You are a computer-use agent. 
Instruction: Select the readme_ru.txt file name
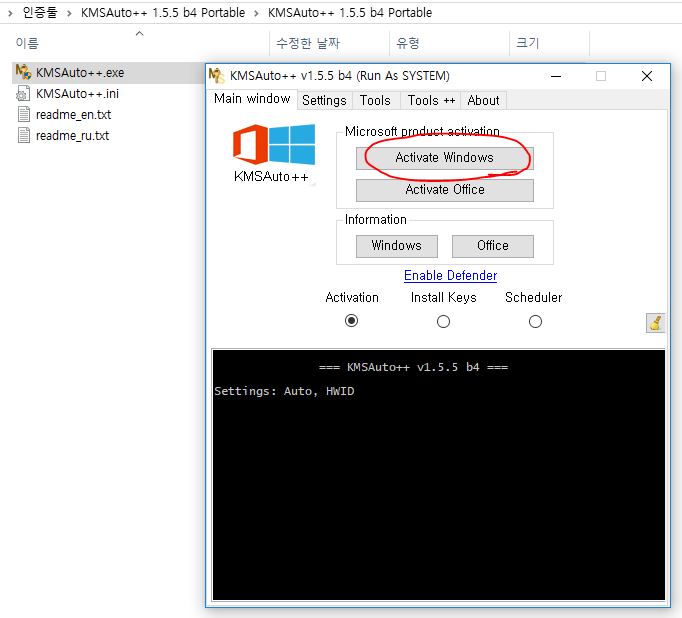73,135
